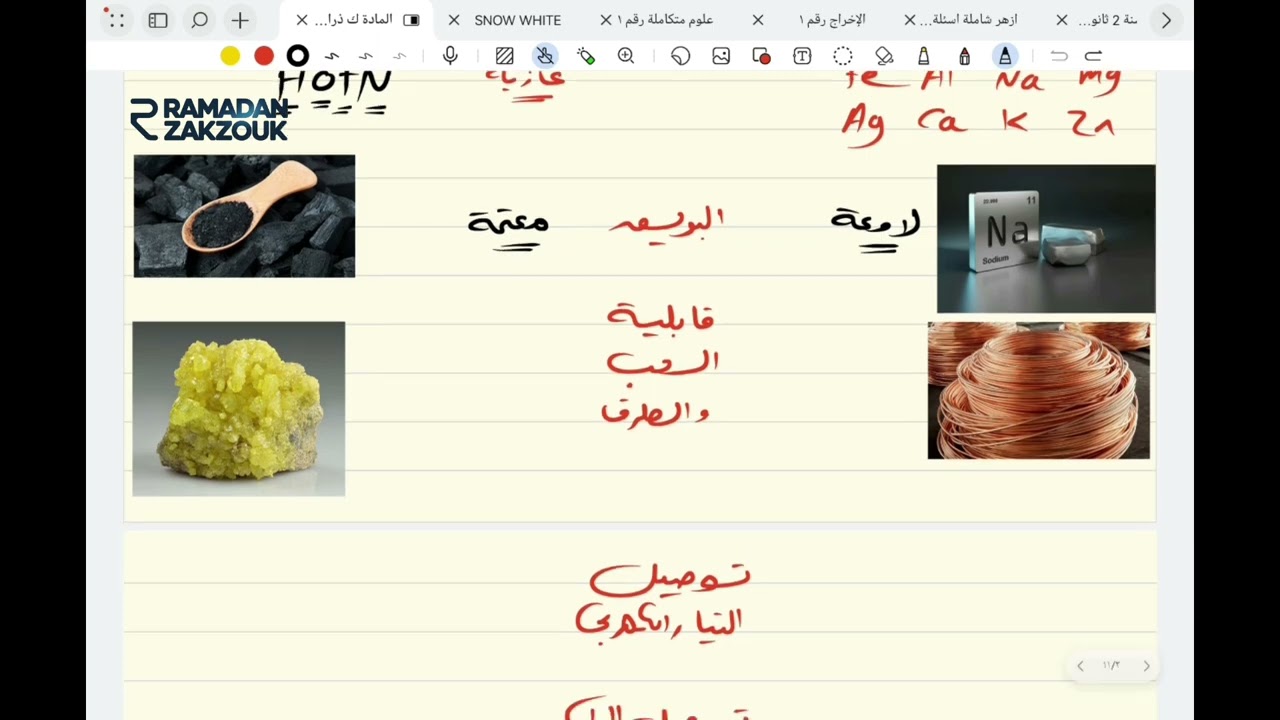
Task: Open the search magnifier in top bar
Action: coord(199,20)
